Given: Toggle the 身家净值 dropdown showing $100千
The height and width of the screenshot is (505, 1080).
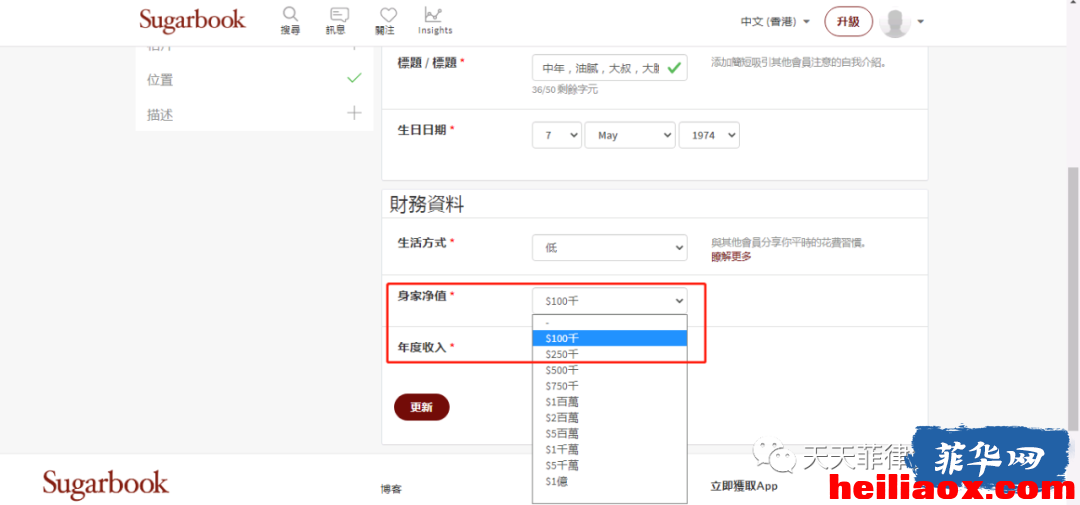Looking at the screenshot, I should click(610, 300).
